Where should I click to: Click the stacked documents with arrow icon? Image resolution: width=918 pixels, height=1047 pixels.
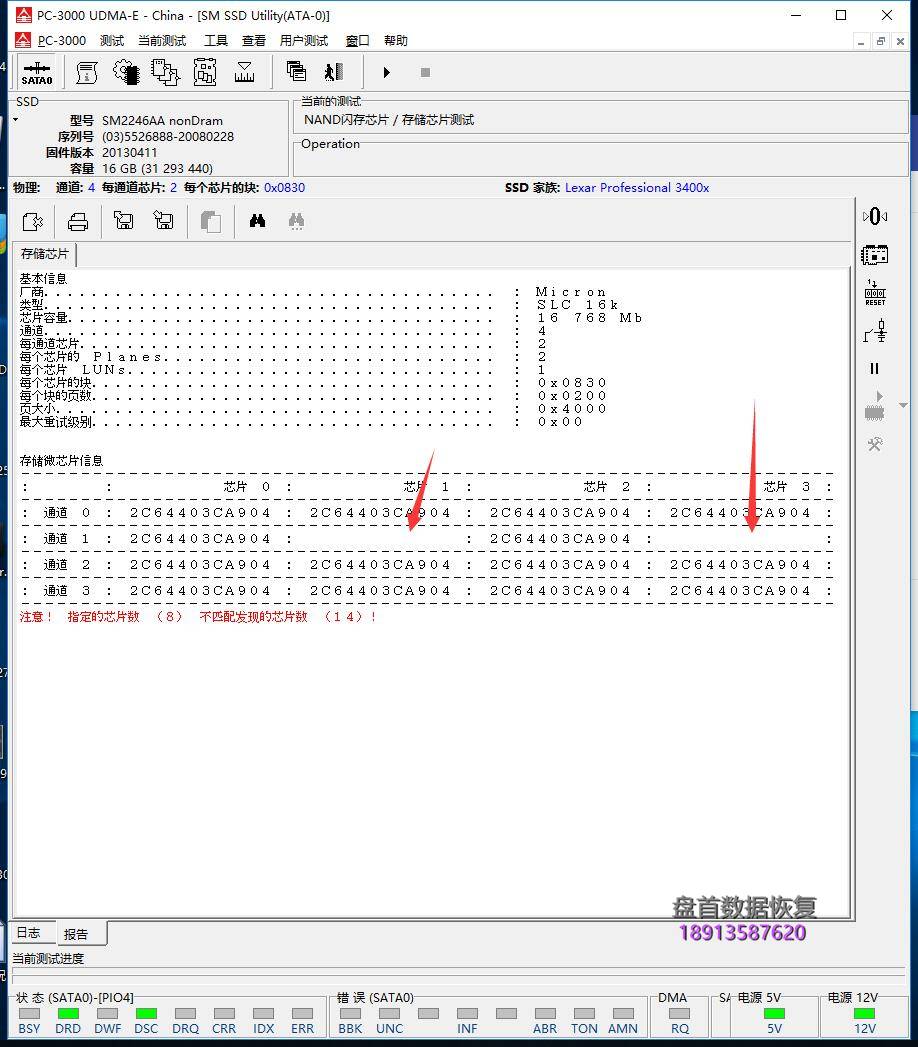(x=165, y=72)
